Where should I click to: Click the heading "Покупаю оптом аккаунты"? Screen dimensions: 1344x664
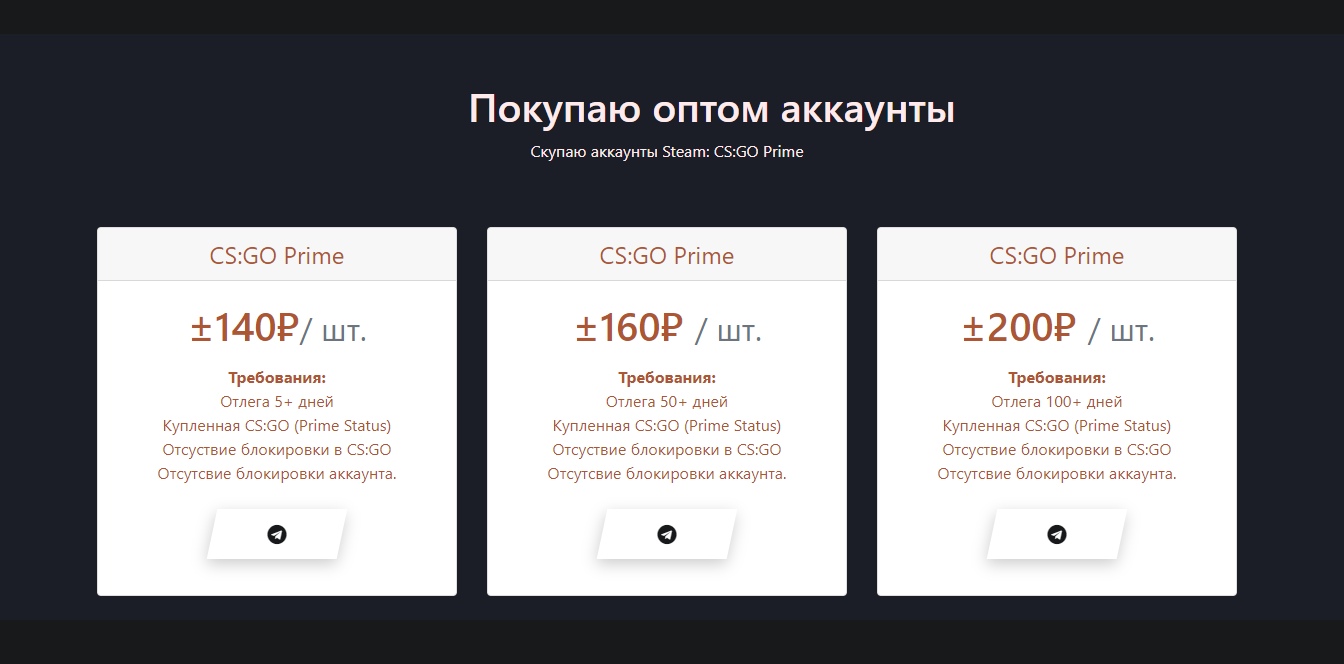[x=711, y=109]
